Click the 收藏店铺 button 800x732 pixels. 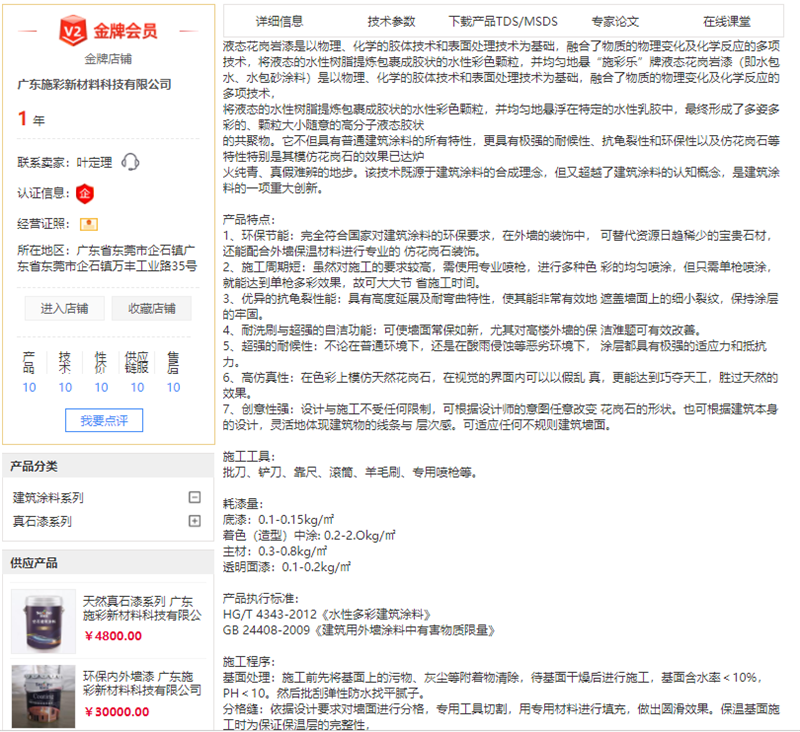[x=152, y=308]
